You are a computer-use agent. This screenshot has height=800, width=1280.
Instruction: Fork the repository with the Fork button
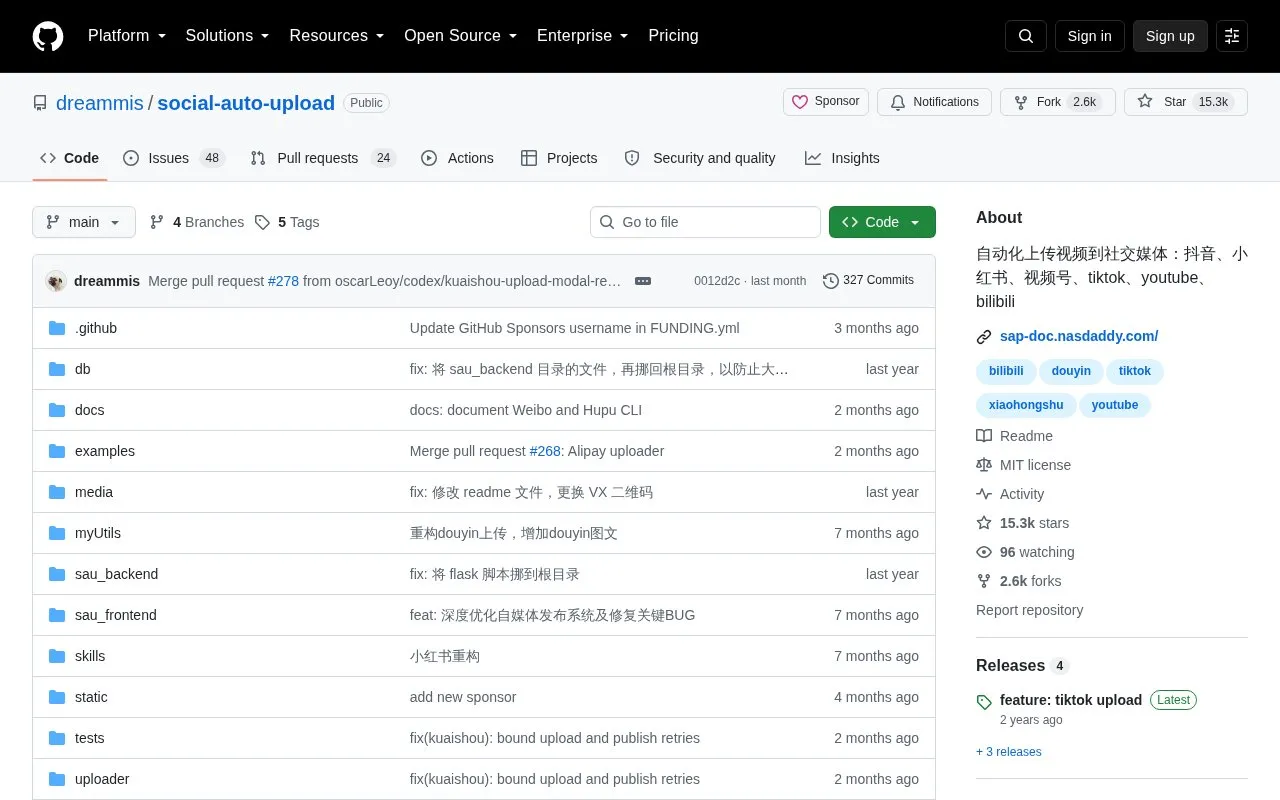tap(1058, 102)
